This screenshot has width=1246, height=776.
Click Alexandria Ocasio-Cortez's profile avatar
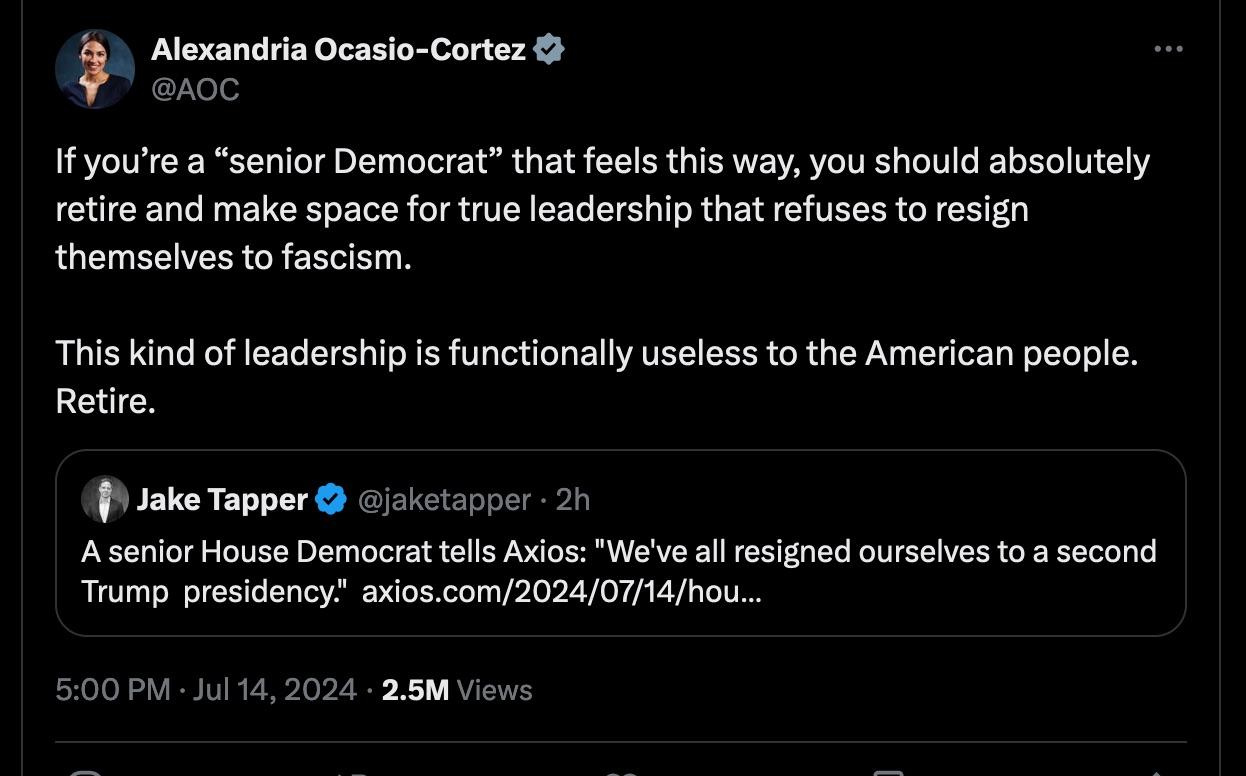click(95, 69)
